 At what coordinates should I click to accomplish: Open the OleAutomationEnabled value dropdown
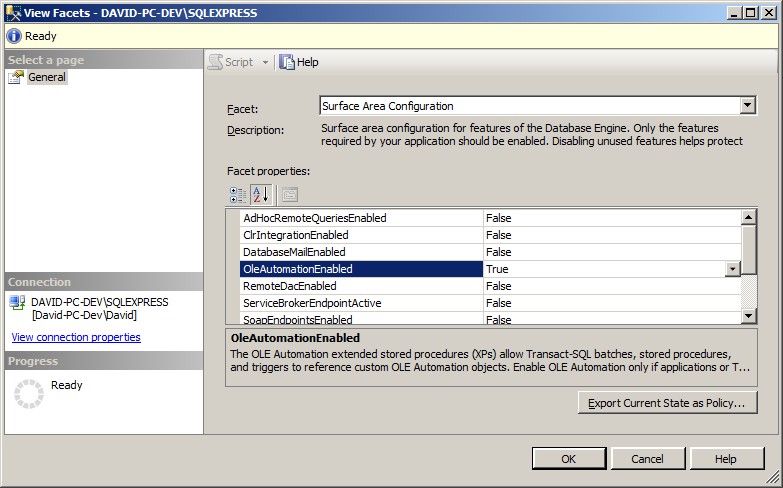(732, 269)
